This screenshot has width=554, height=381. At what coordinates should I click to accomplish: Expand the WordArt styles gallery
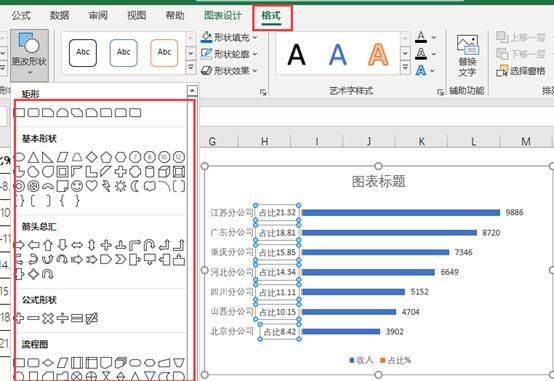(x=405, y=67)
